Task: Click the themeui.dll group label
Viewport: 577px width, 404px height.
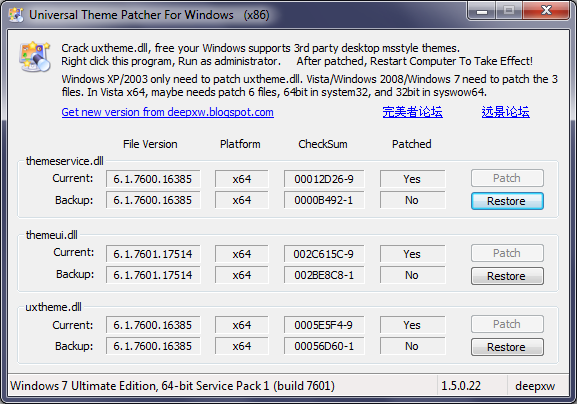Action: (x=52, y=235)
